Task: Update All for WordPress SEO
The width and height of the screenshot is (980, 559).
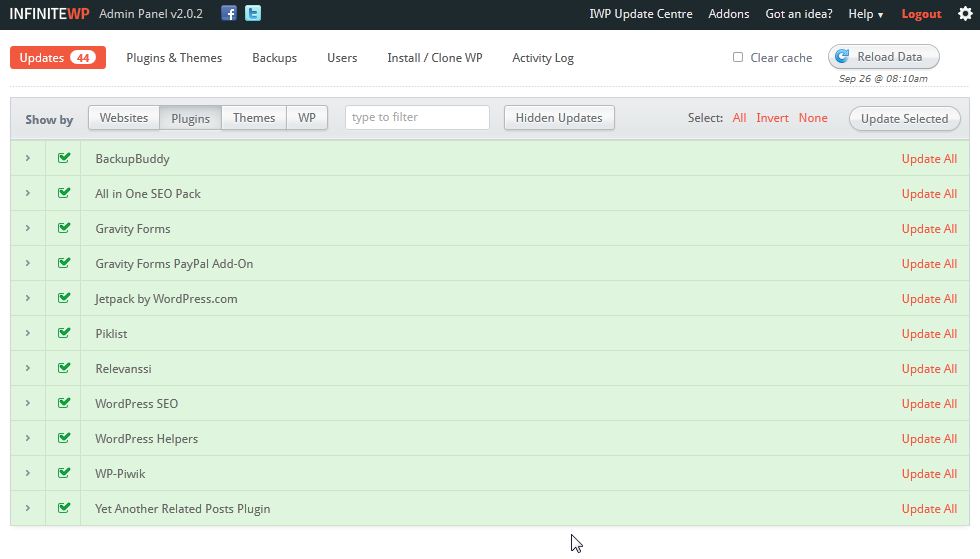Action: pos(929,404)
